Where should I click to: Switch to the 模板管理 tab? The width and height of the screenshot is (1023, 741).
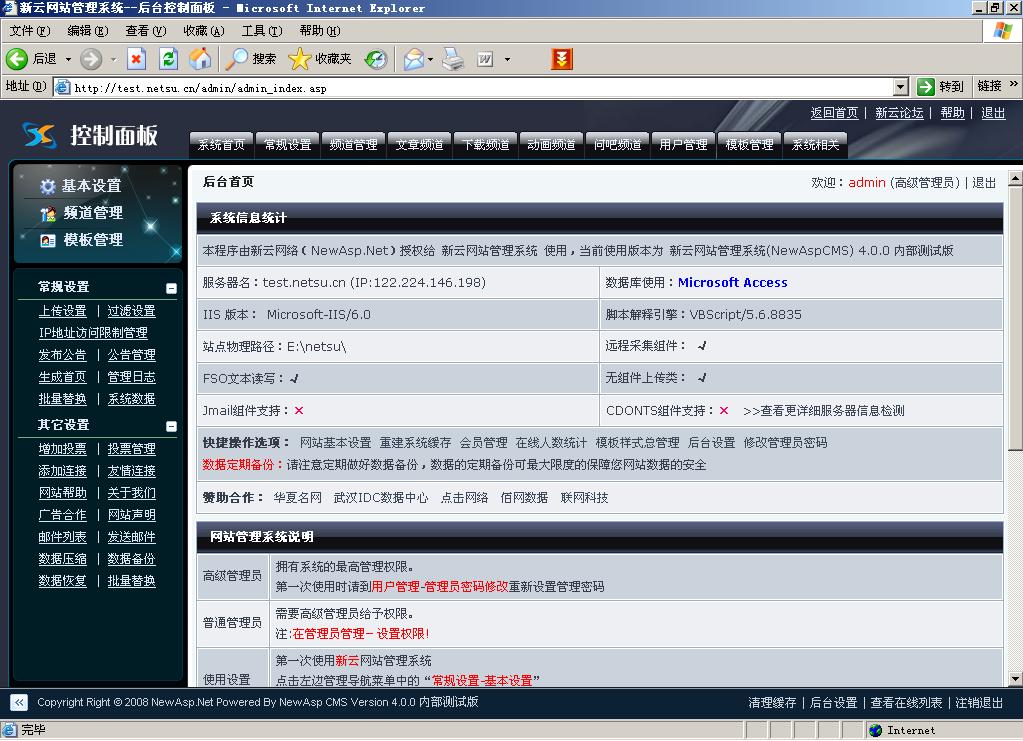click(749, 144)
